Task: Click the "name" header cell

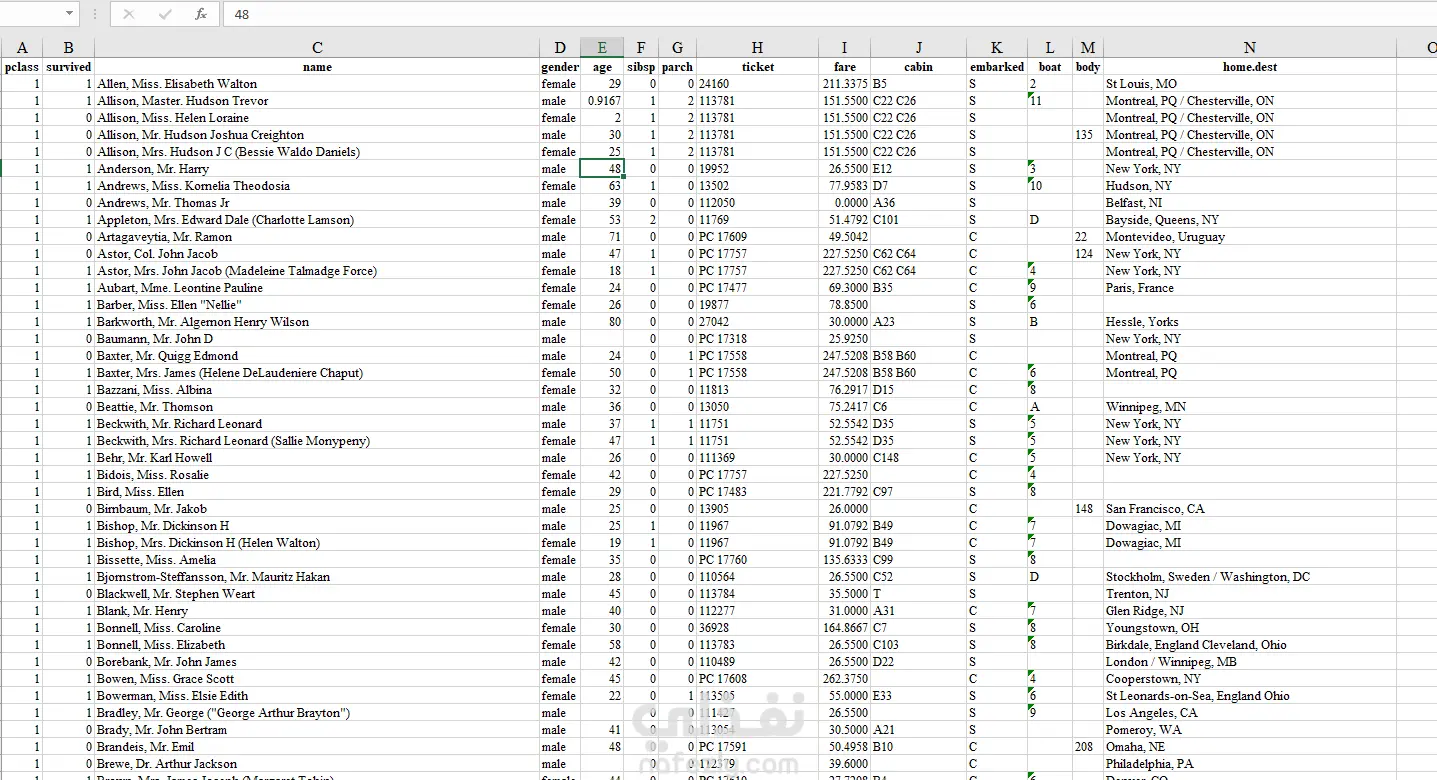Action: click(317, 67)
